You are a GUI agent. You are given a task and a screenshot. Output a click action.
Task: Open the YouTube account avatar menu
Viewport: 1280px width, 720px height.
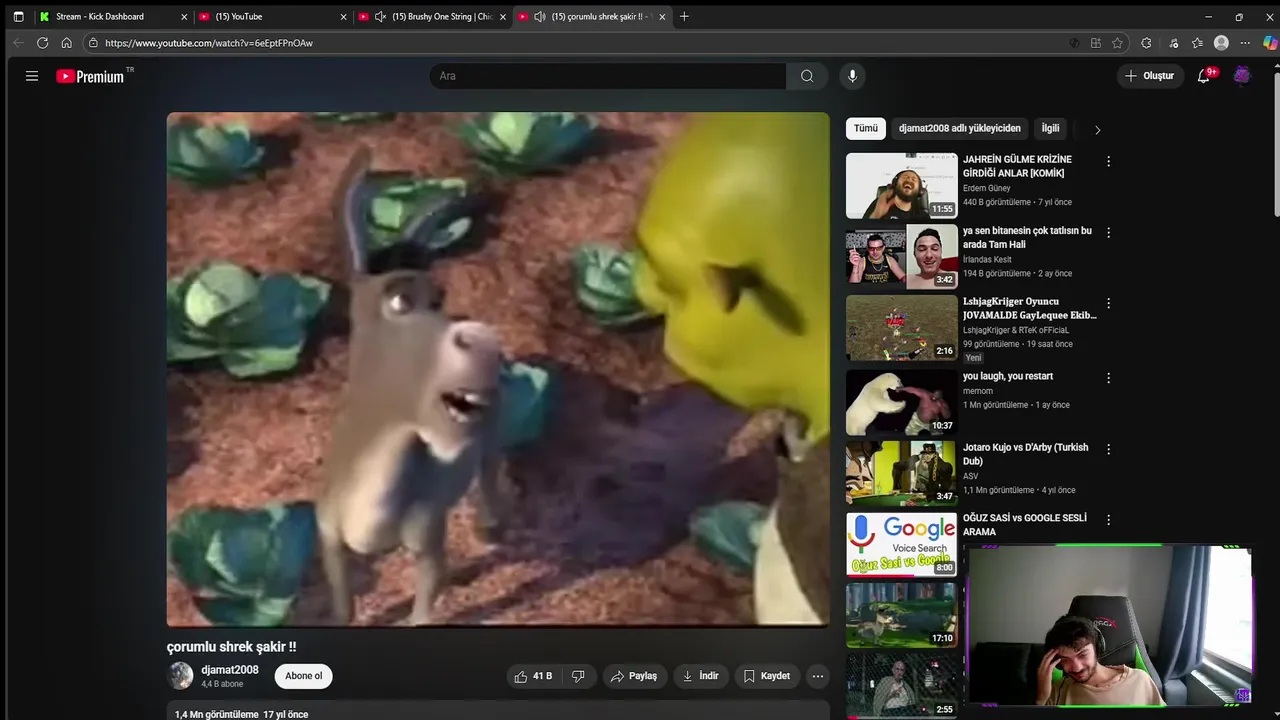[x=1242, y=76]
